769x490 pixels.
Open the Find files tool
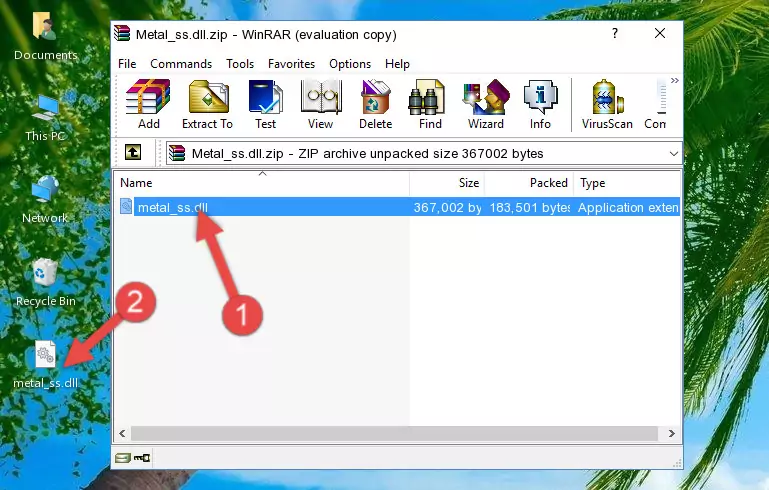(x=430, y=104)
